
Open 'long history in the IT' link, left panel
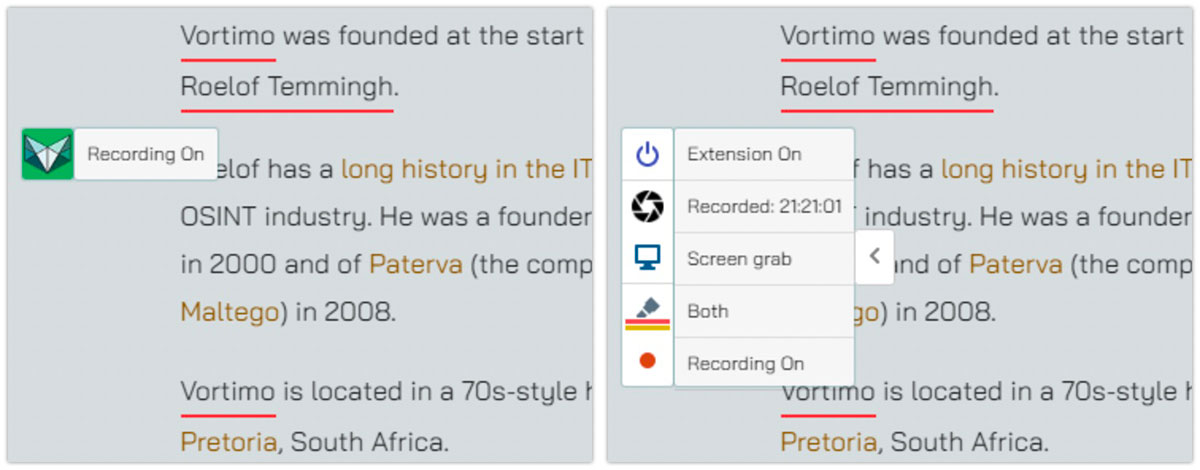[x=466, y=169]
